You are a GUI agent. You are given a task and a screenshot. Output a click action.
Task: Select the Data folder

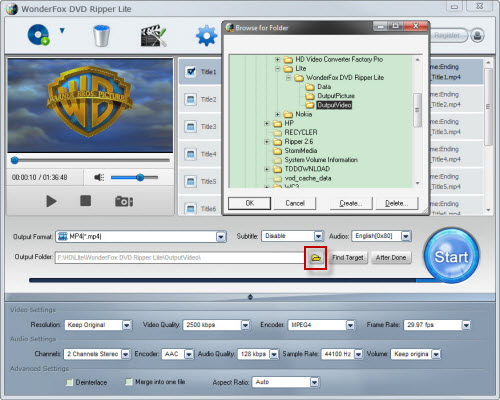(x=324, y=87)
